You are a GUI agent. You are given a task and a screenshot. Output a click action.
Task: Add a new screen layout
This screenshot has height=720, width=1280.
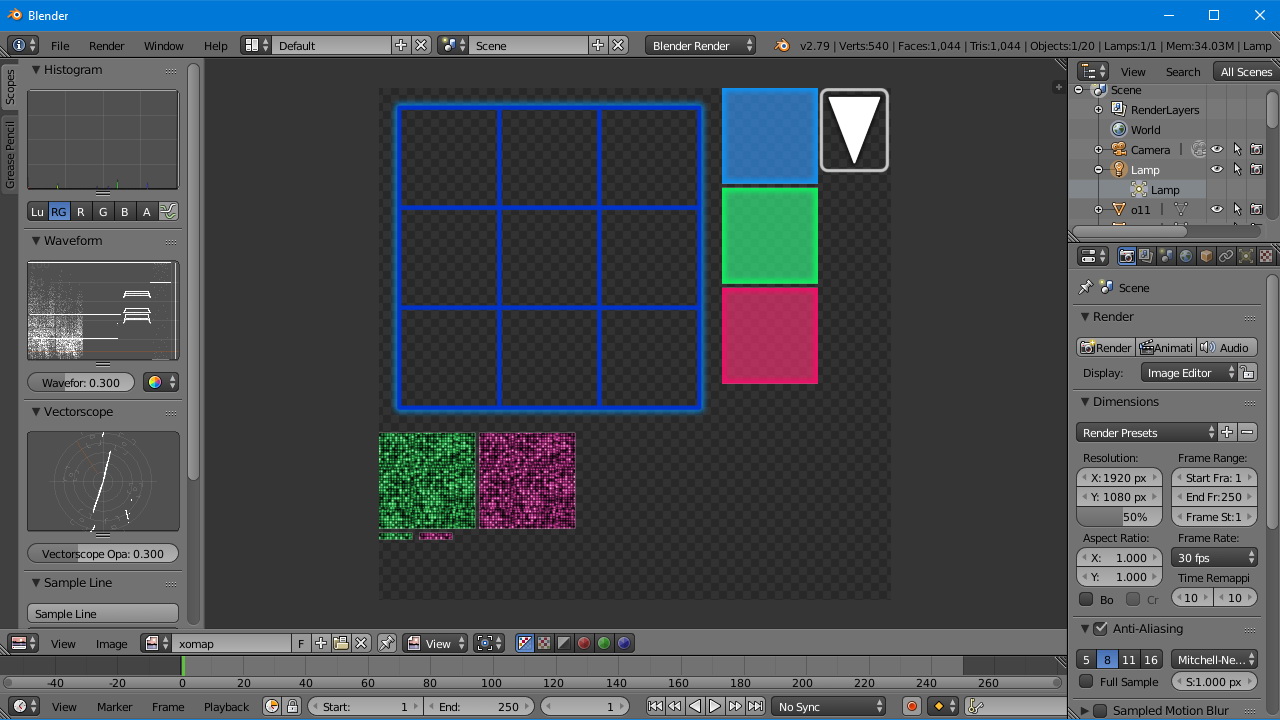[x=401, y=45]
